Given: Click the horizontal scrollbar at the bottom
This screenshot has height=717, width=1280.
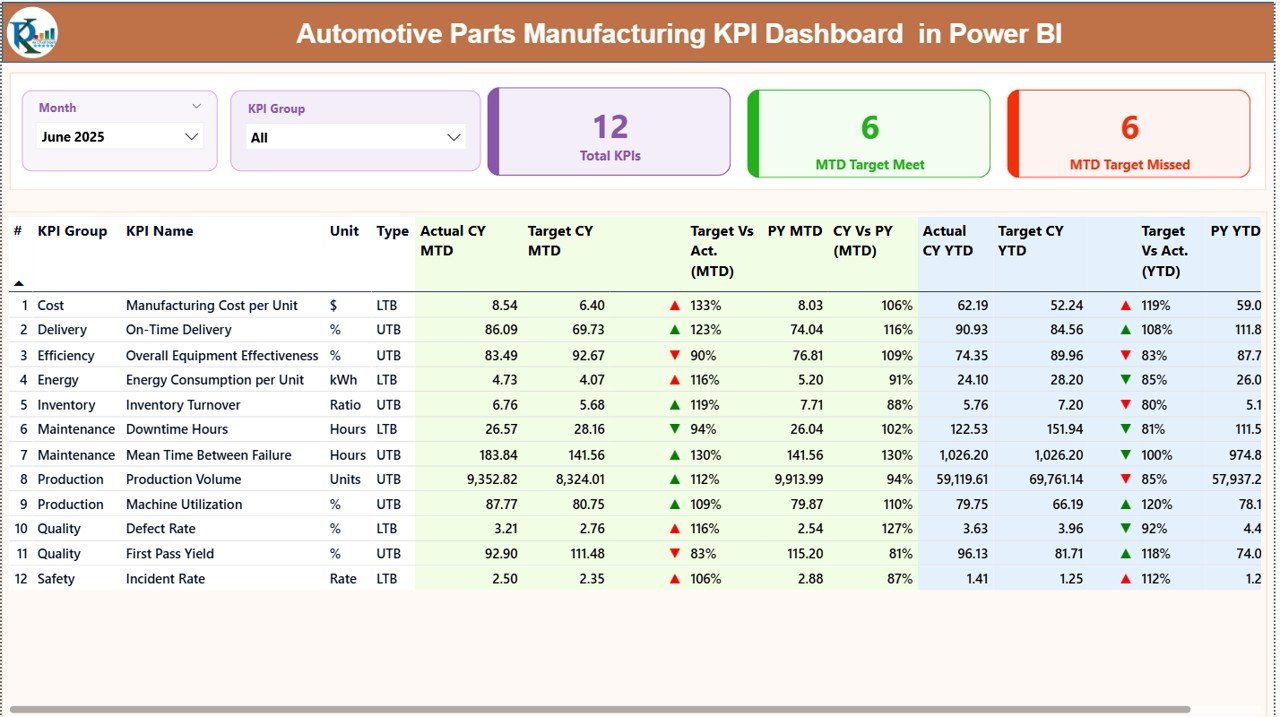Looking at the screenshot, I should point(640,709).
